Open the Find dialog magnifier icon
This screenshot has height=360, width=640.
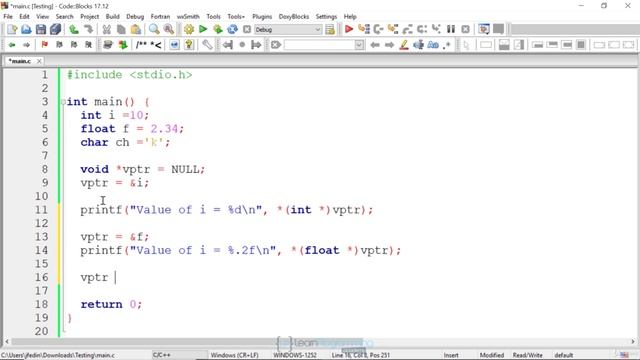[x=154, y=29]
